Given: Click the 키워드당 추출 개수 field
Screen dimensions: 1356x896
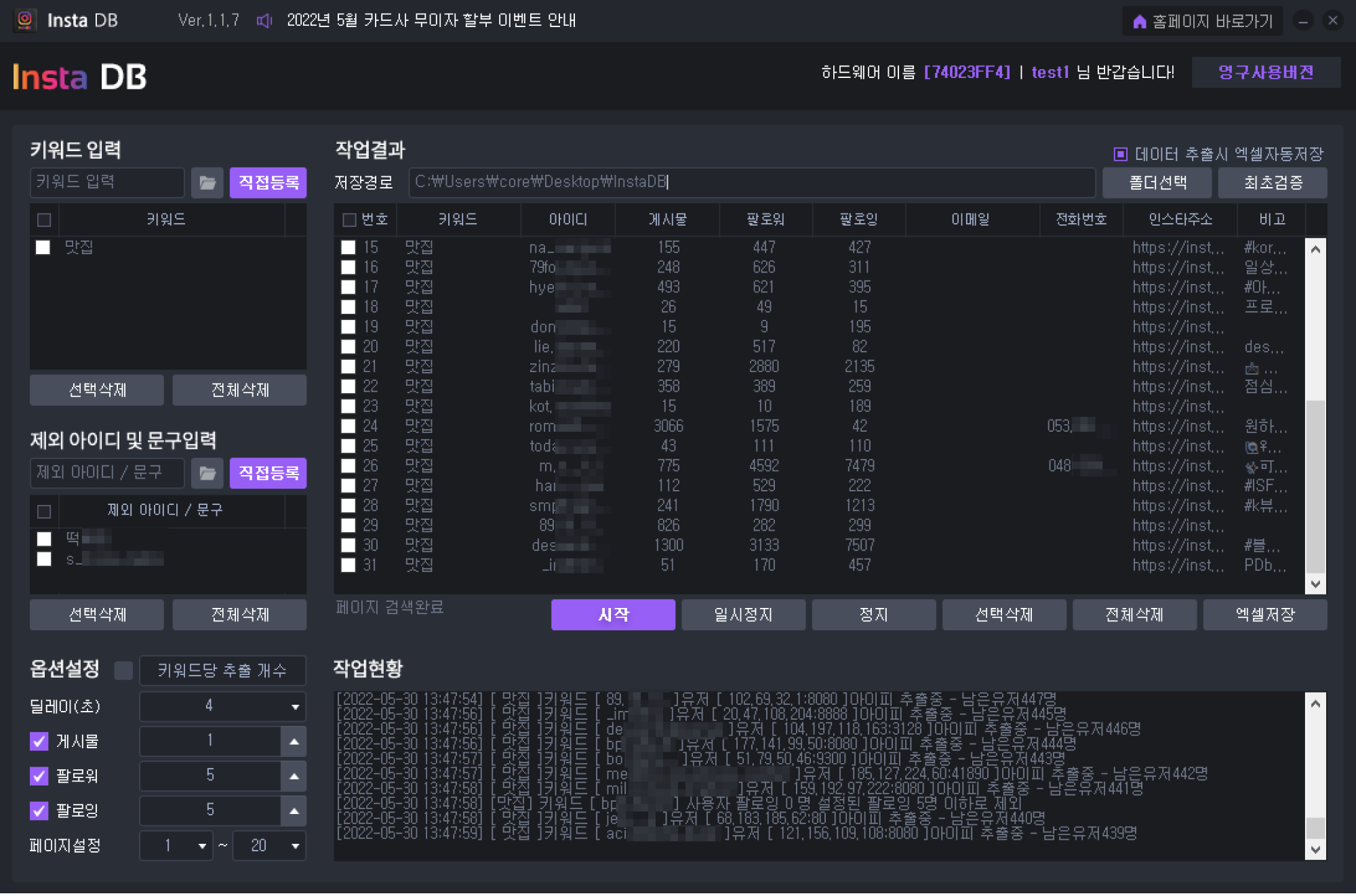Looking at the screenshot, I should (x=222, y=671).
